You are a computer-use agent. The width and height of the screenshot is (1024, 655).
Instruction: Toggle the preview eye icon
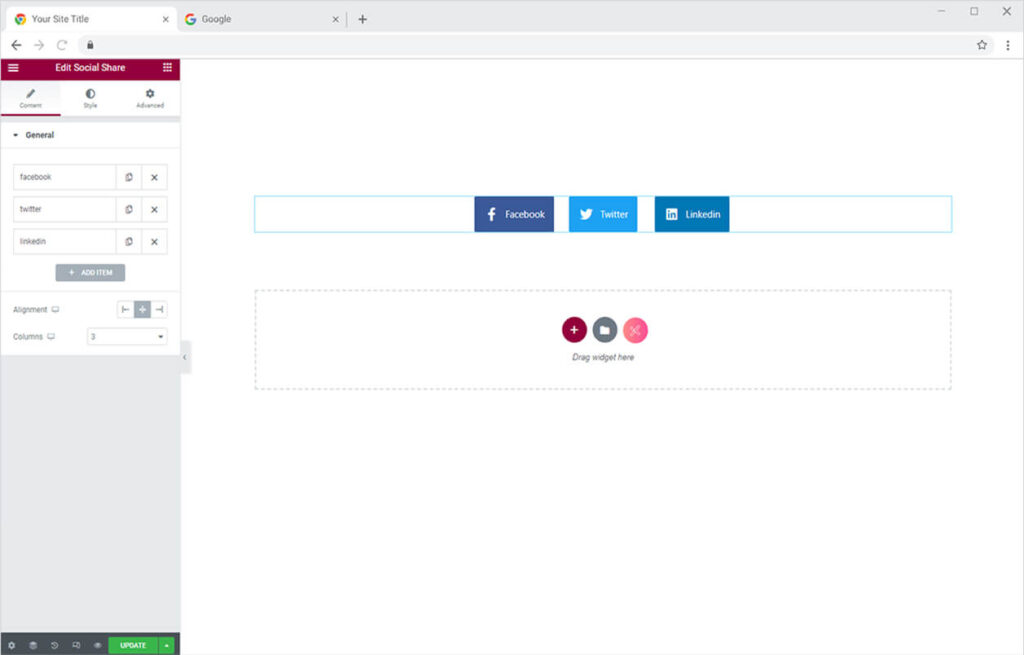tap(97, 645)
